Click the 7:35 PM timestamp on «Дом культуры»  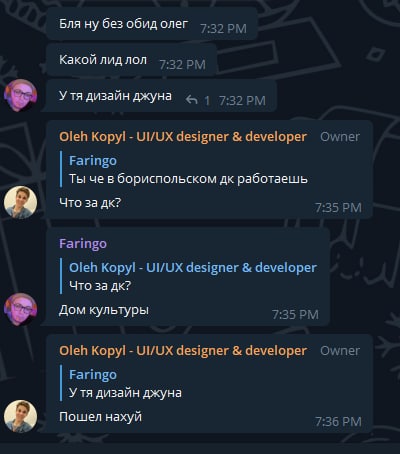click(295, 315)
